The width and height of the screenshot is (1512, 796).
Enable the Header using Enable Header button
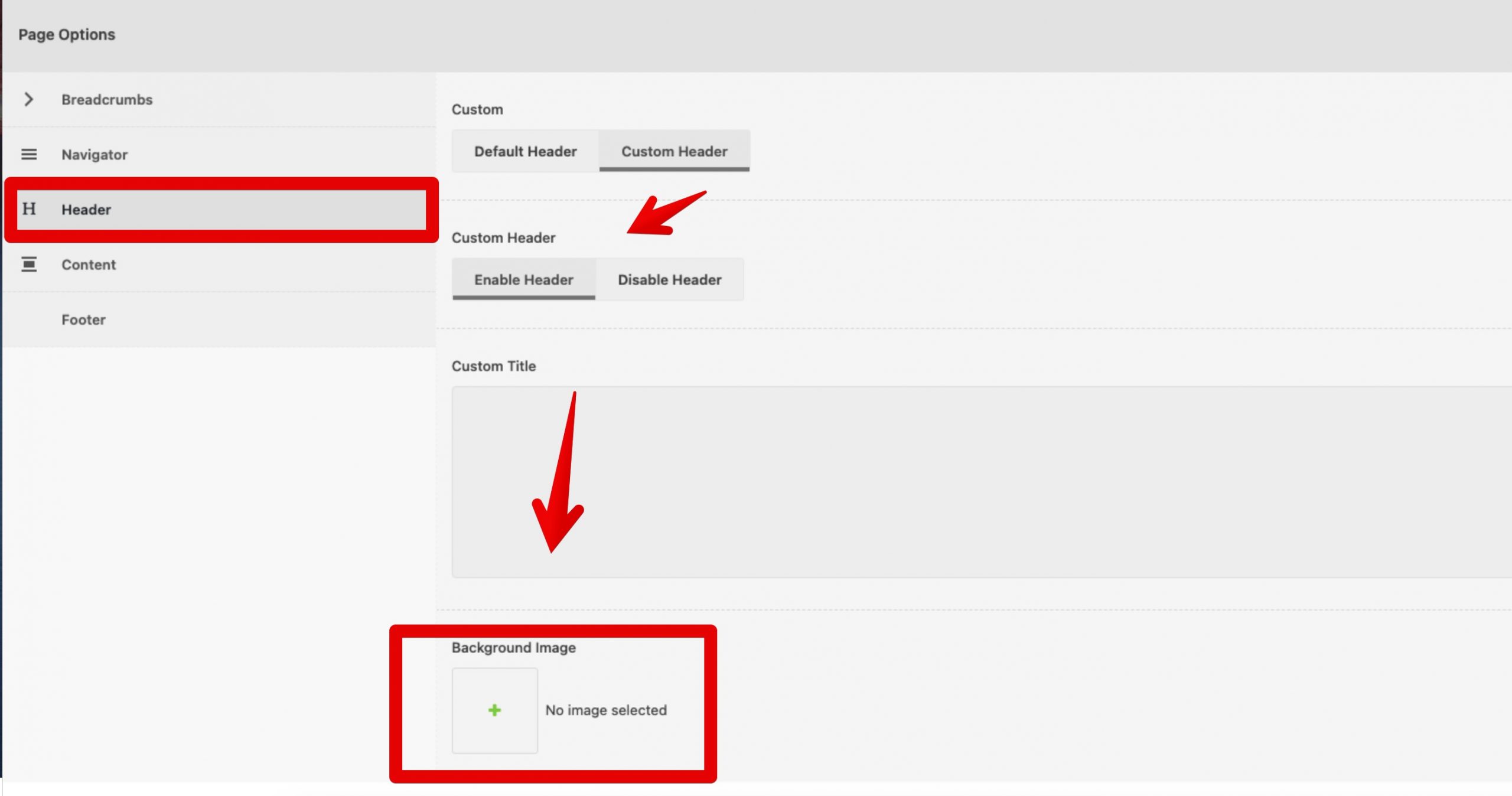(x=524, y=280)
